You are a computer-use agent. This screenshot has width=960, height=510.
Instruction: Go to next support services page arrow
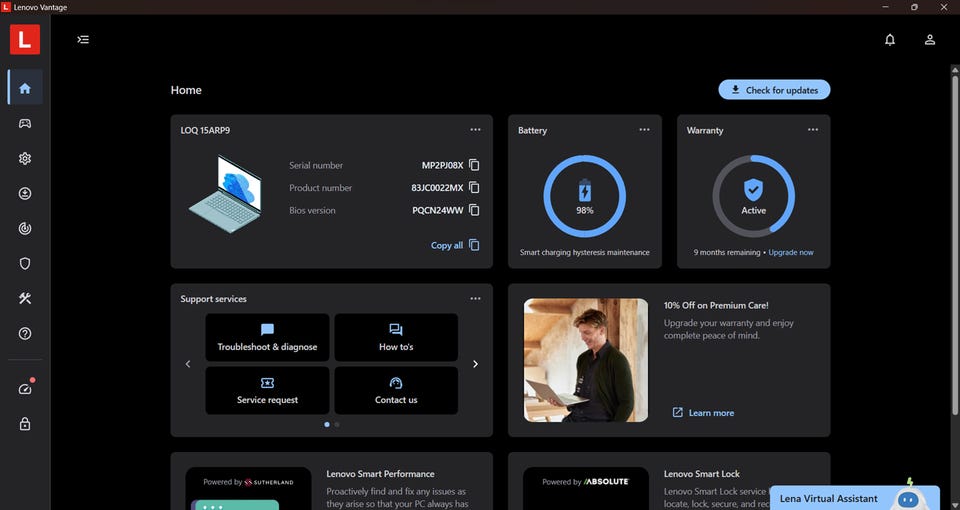475,364
